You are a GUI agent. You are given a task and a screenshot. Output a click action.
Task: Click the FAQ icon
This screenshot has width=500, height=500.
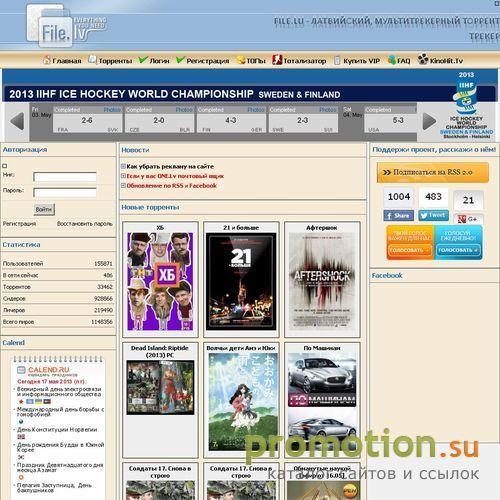[392, 60]
